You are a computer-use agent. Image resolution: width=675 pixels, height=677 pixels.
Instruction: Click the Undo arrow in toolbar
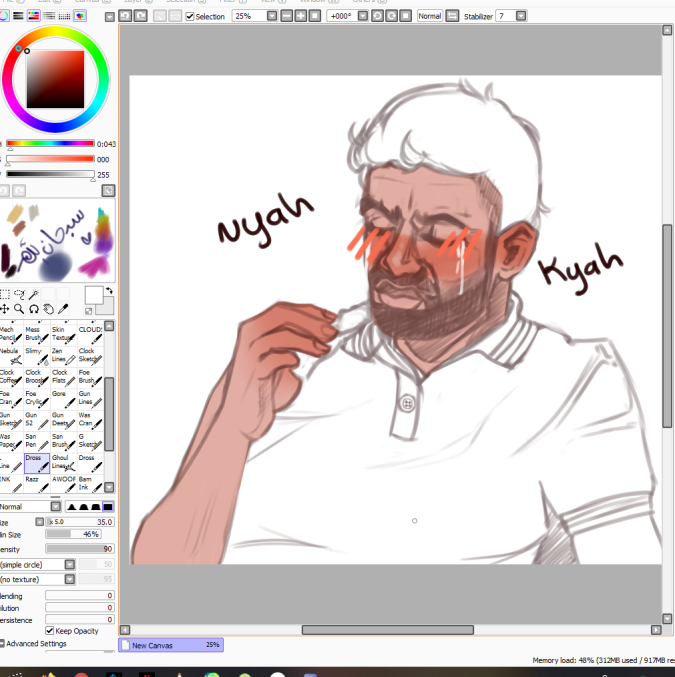point(125,16)
